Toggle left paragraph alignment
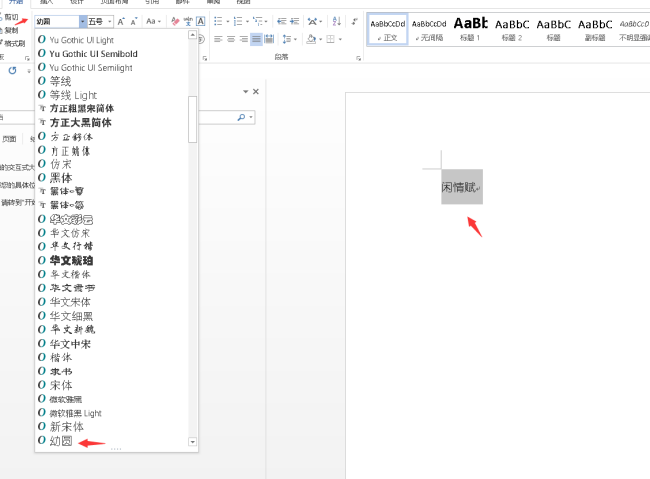This screenshot has width=650, height=479. (x=217, y=39)
